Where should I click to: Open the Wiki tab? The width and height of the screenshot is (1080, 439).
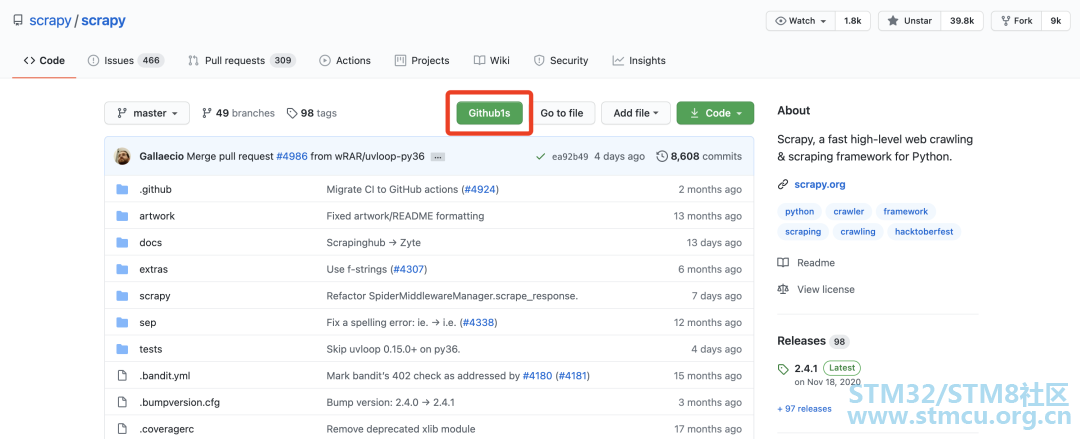(492, 61)
